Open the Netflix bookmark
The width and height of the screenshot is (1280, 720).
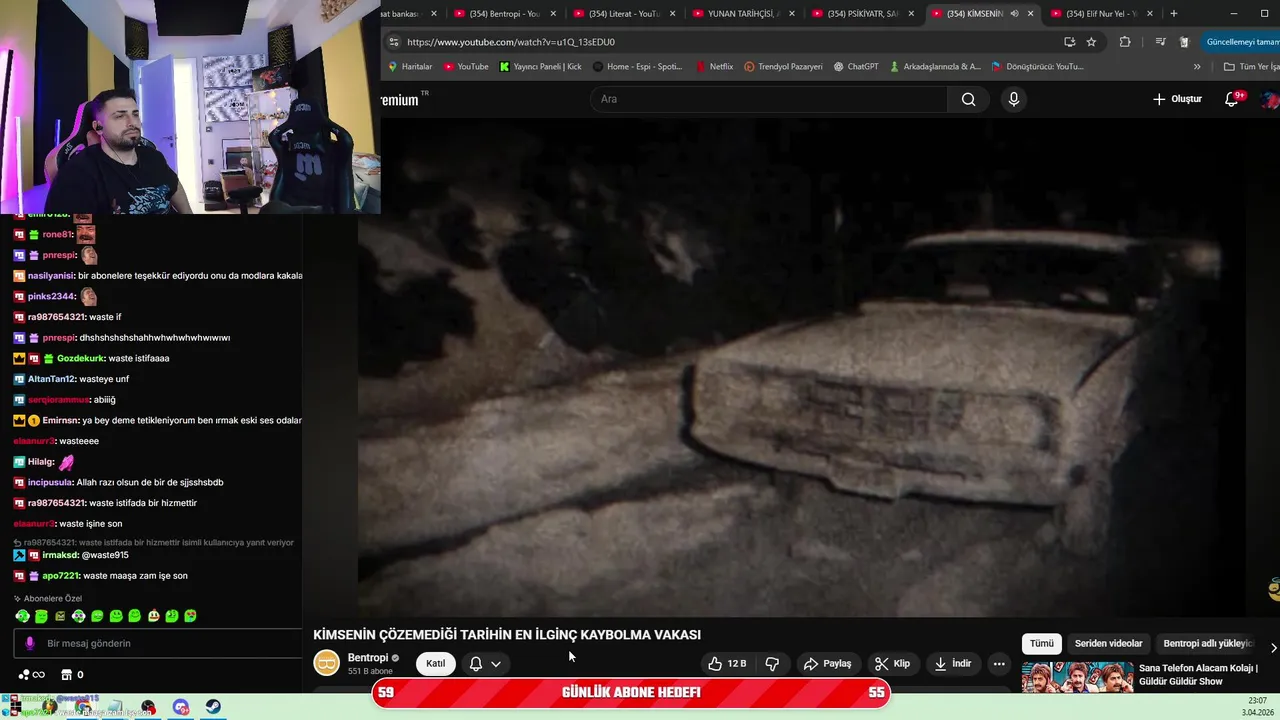click(x=713, y=67)
